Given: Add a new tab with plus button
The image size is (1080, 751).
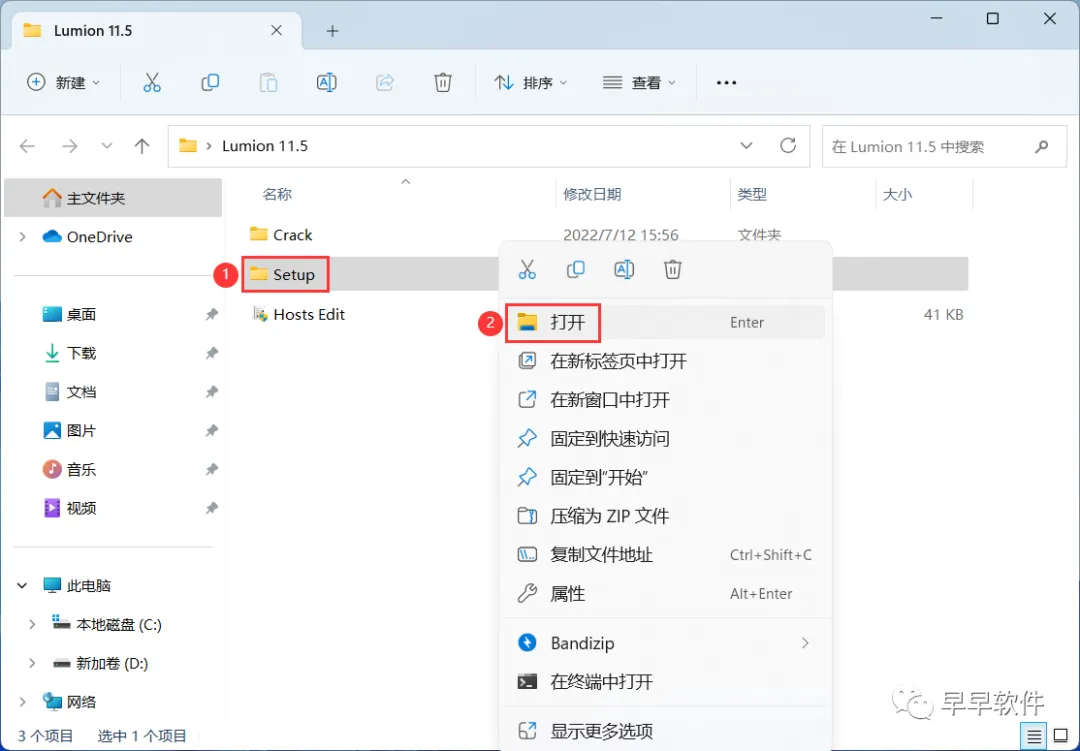Looking at the screenshot, I should 332,31.
